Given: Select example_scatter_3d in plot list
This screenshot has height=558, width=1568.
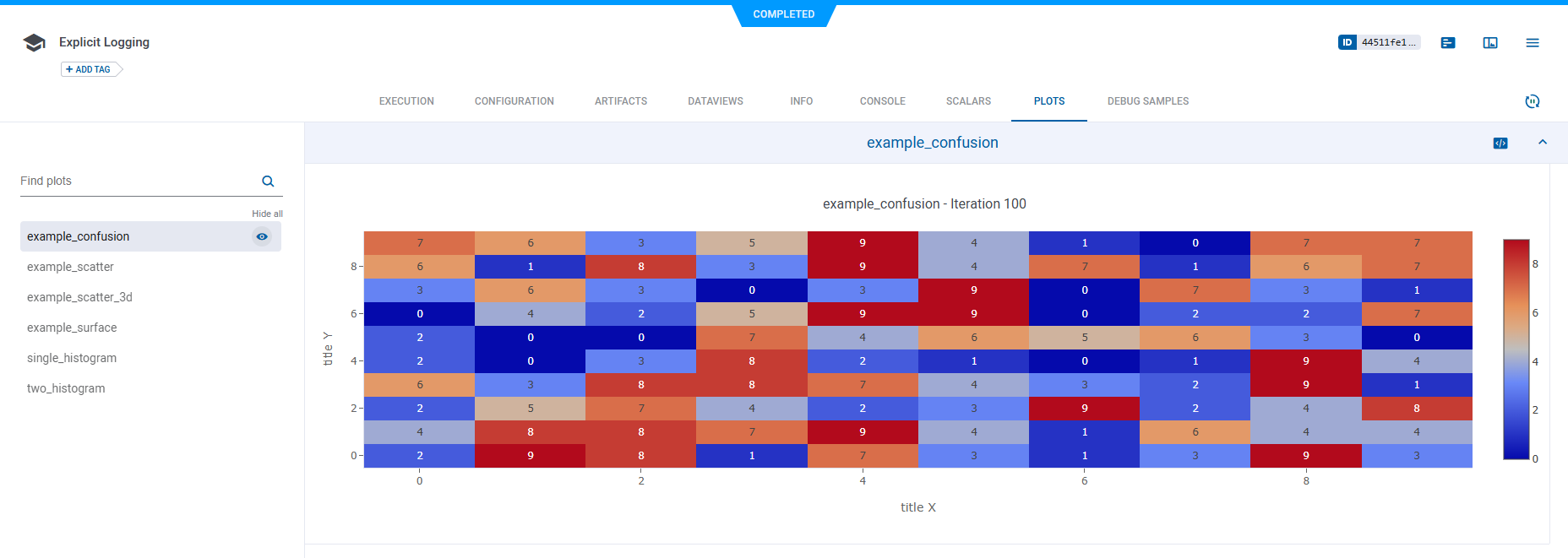Looking at the screenshot, I should (x=79, y=297).
